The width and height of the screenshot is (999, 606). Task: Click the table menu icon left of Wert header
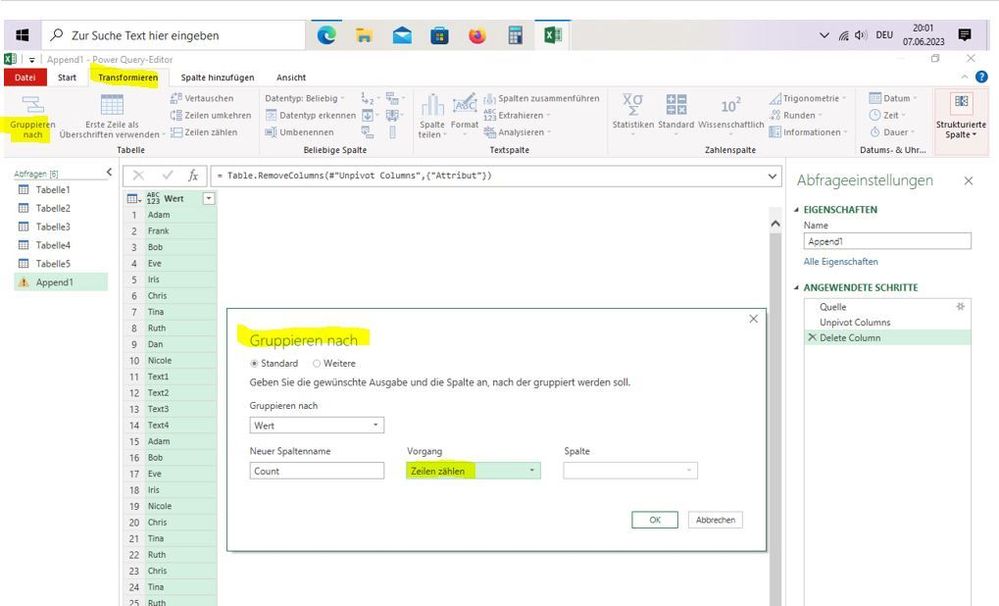(x=134, y=199)
